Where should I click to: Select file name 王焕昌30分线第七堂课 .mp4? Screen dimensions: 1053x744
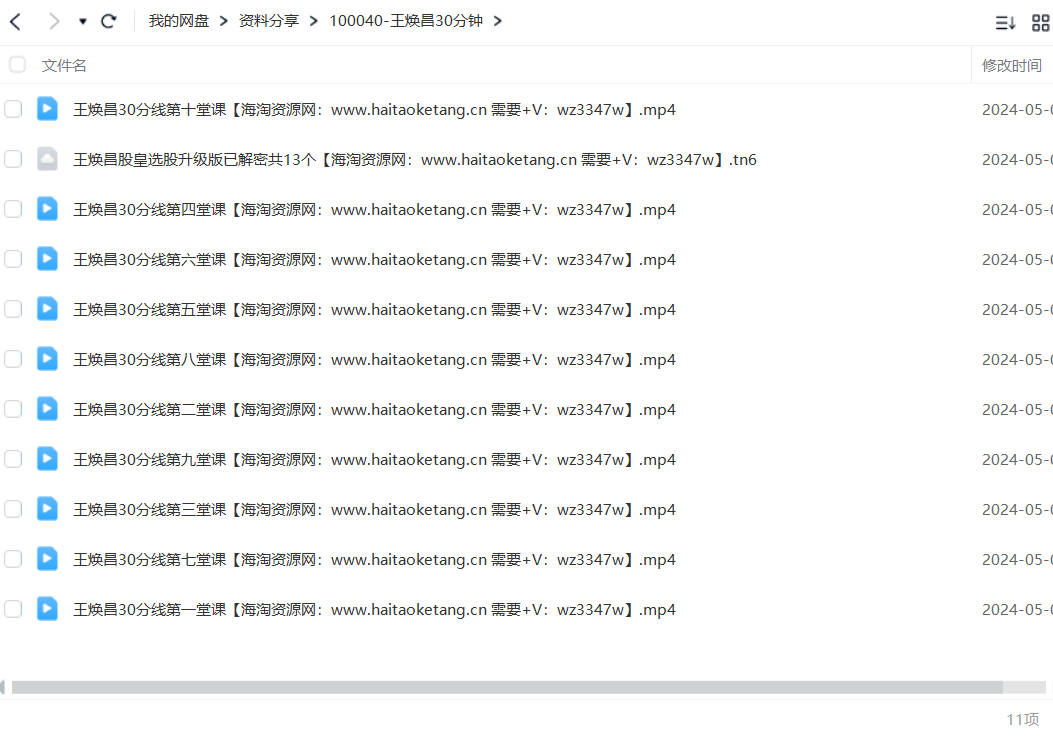pos(374,560)
